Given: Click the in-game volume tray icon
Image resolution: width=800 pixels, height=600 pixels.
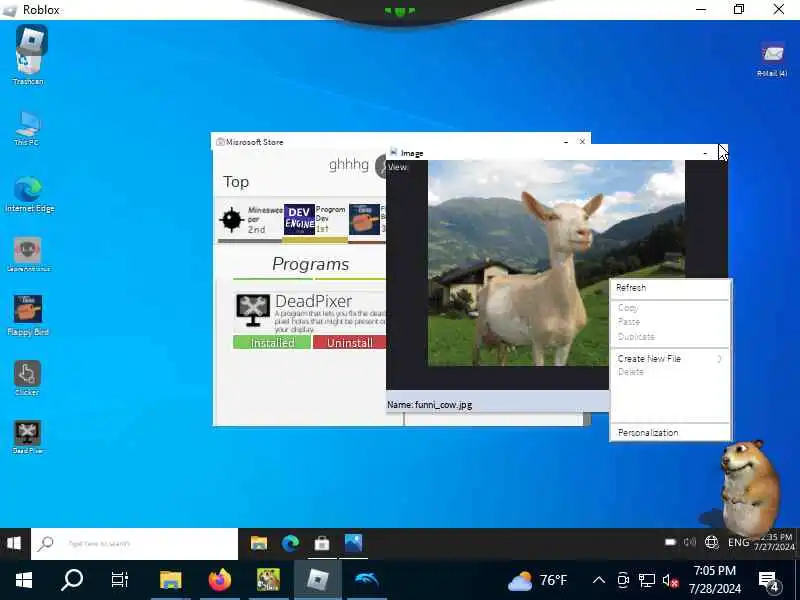Looking at the screenshot, I should 690,542.
